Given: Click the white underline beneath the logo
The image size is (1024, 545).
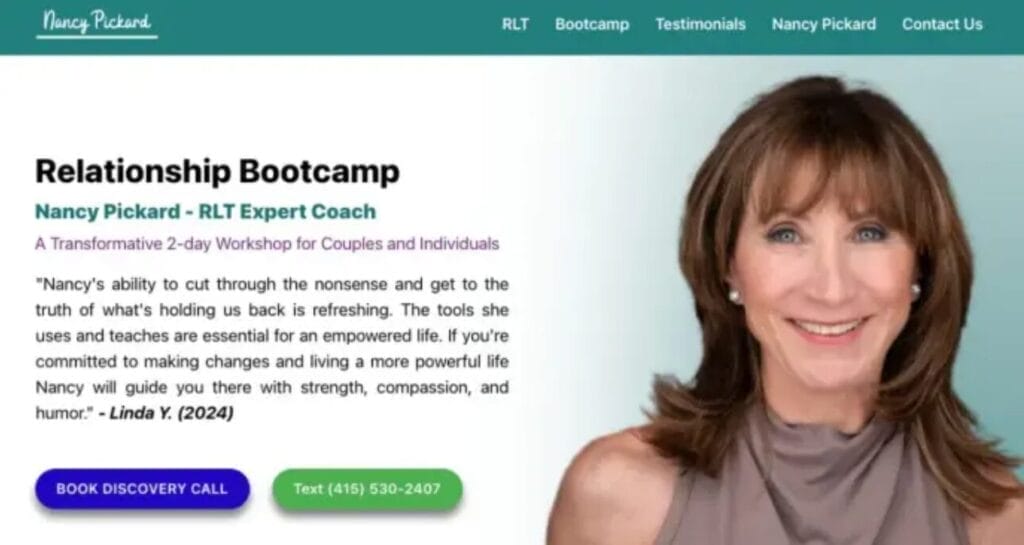Looking at the screenshot, I should [x=97, y=37].
